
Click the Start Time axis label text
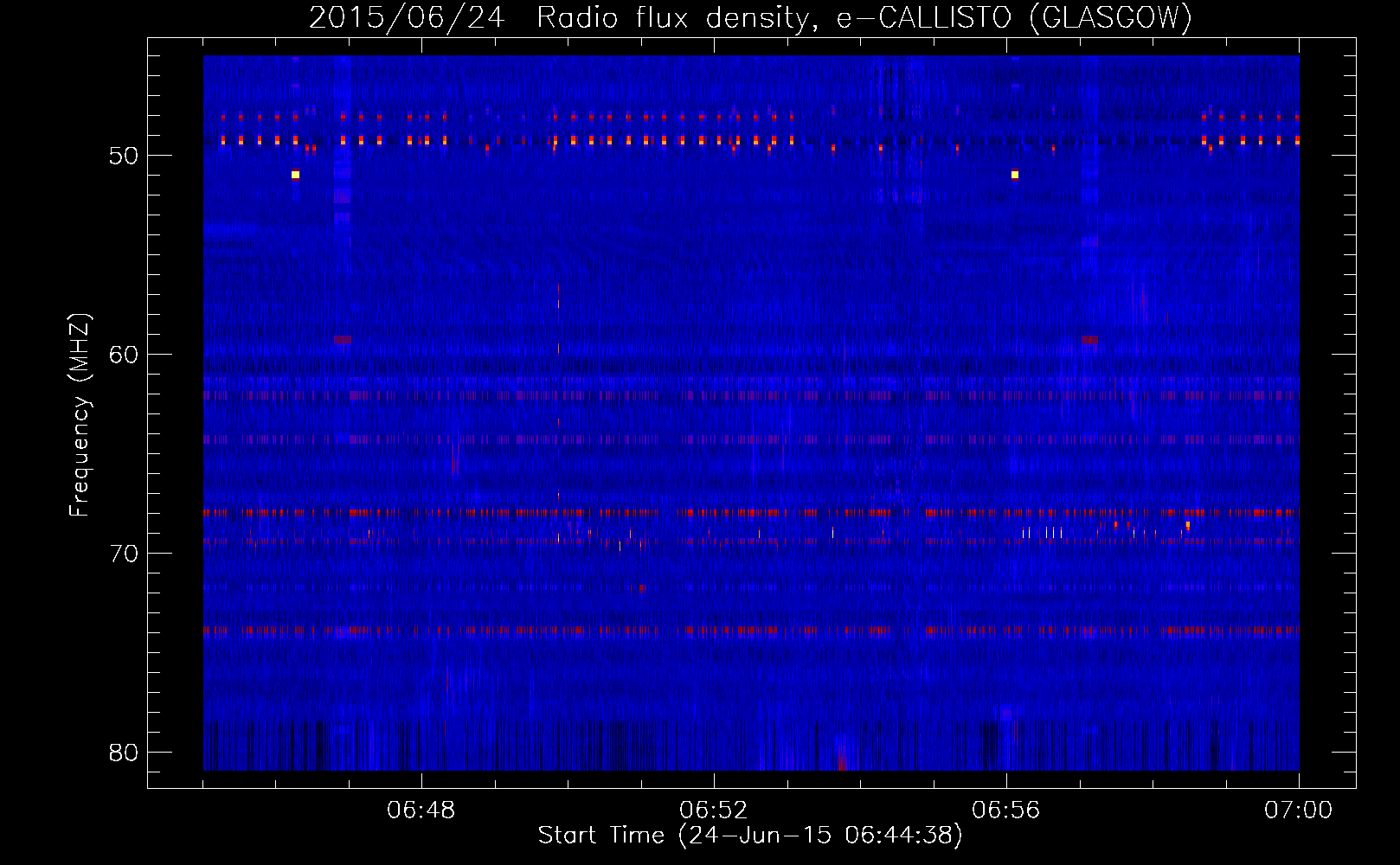click(x=750, y=836)
